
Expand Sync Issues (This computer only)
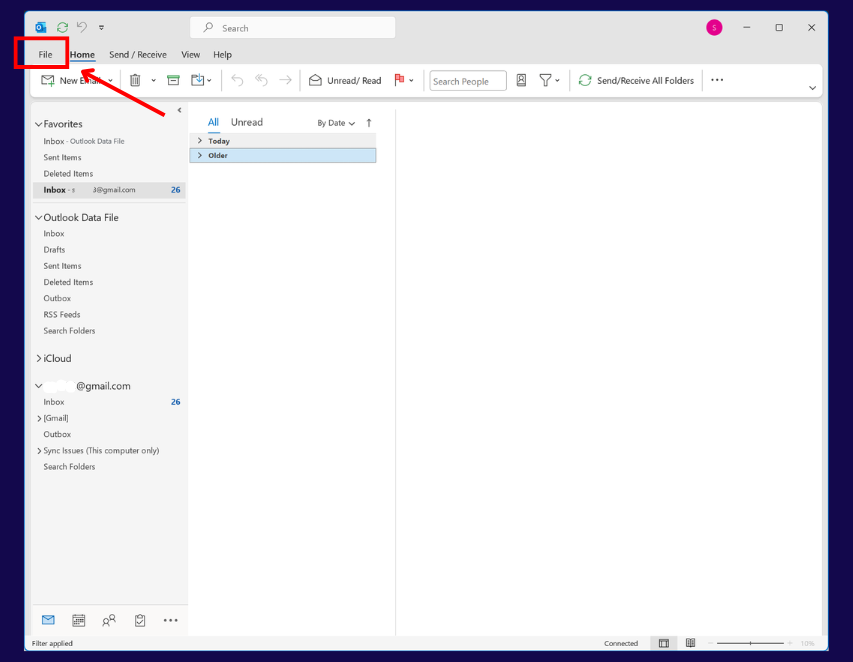[39, 451]
